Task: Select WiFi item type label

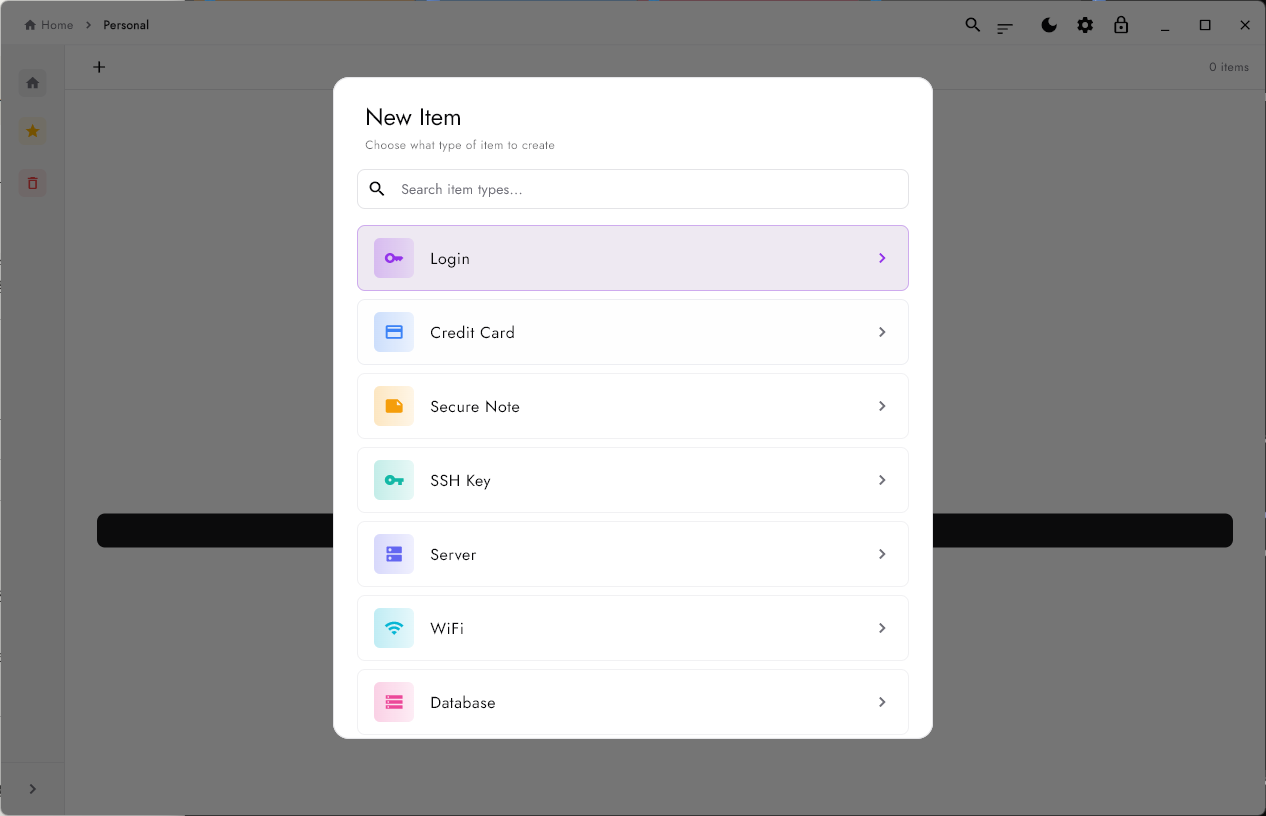Action: (x=447, y=629)
